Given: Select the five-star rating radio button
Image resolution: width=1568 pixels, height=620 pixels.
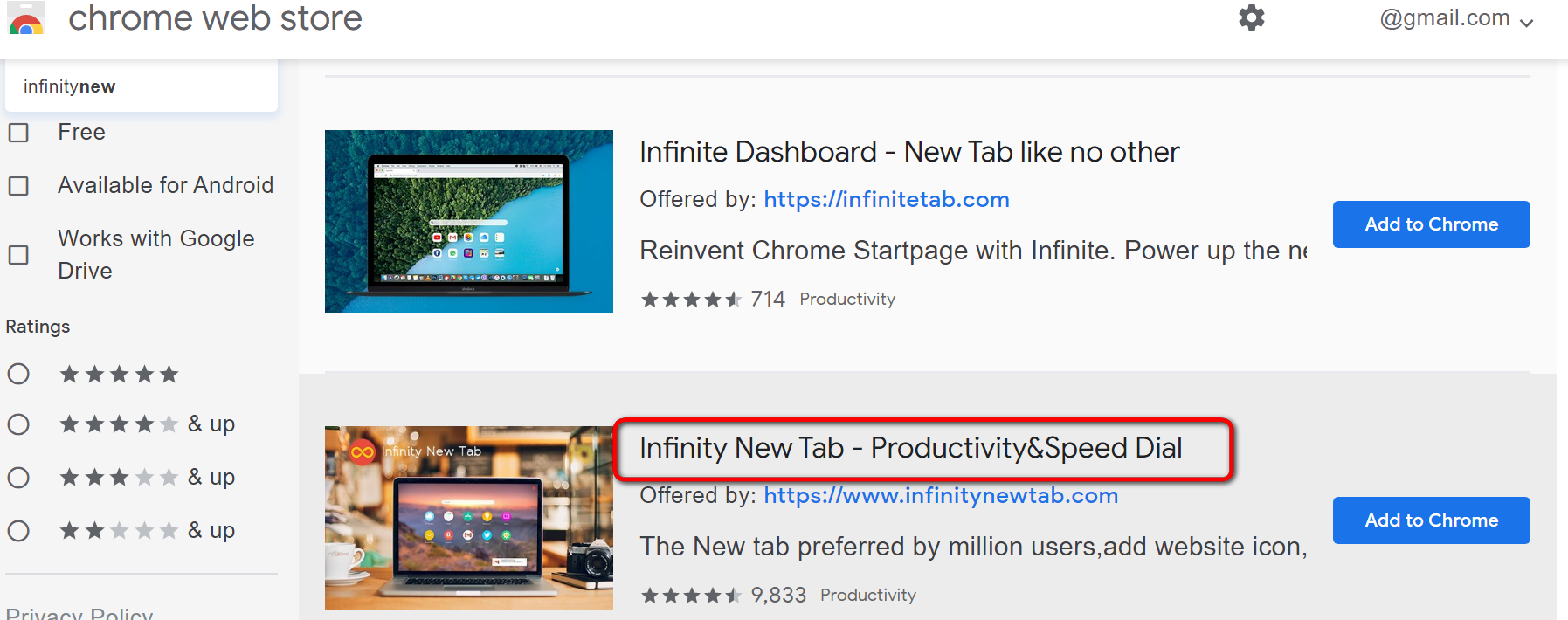Looking at the screenshot, I should tap(18, 374).
